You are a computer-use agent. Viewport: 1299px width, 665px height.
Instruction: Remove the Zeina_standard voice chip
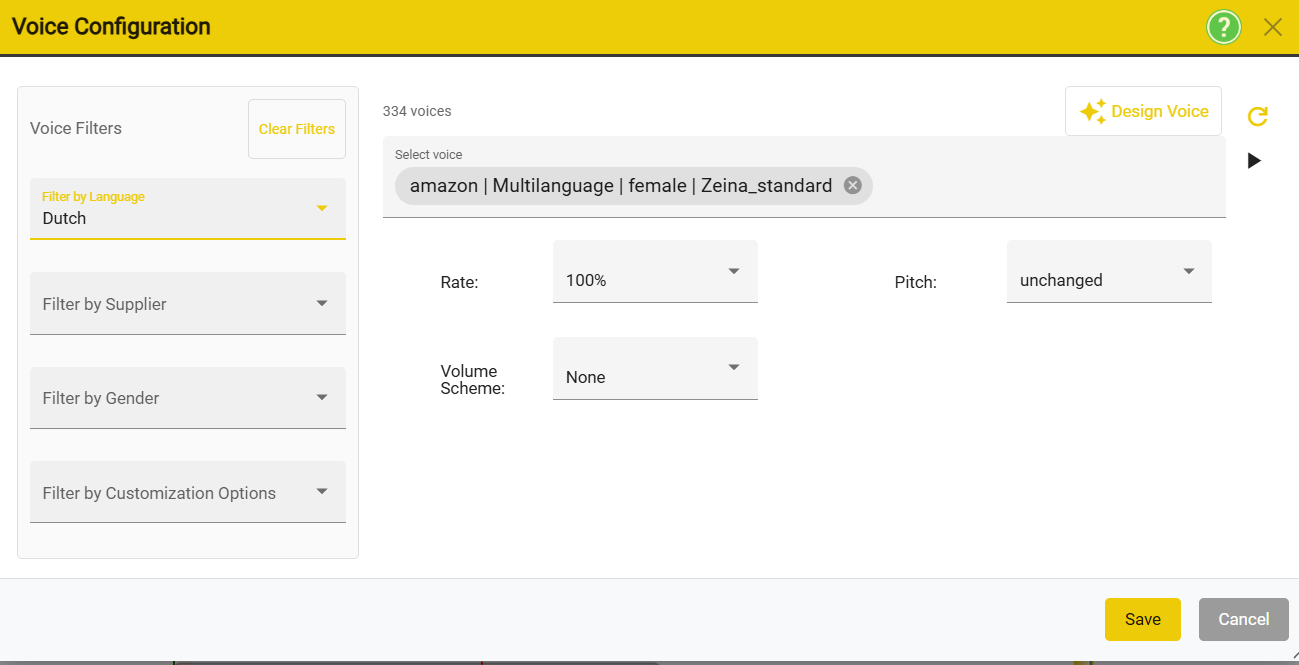click(852, 185)
